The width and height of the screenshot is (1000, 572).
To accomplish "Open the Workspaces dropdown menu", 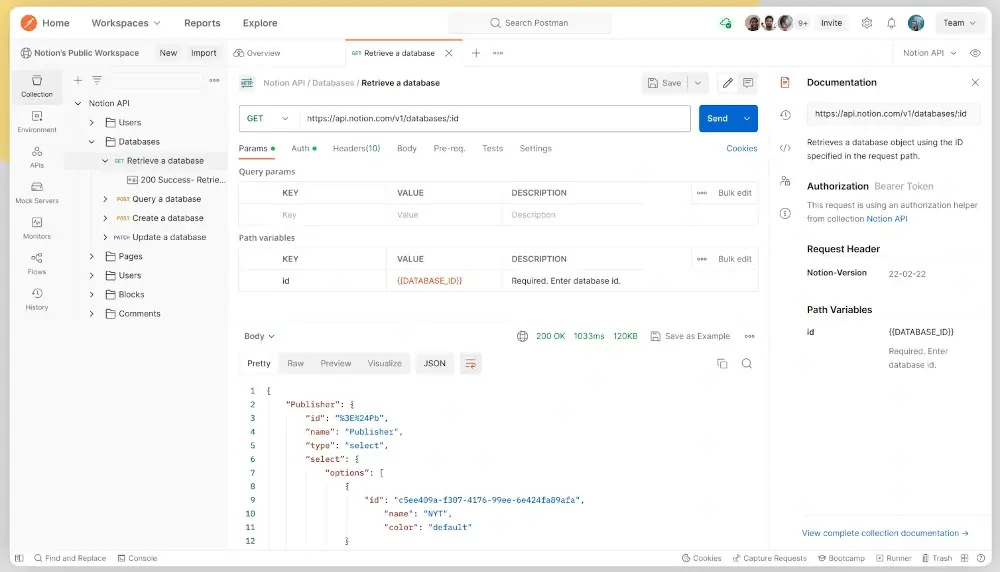I will pos(126,23).
